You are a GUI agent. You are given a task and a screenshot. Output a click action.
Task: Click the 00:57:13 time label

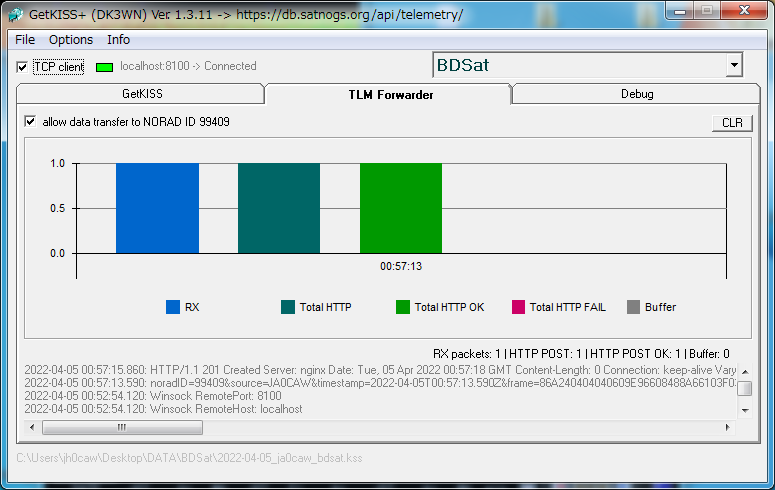[x=401, y=267]
